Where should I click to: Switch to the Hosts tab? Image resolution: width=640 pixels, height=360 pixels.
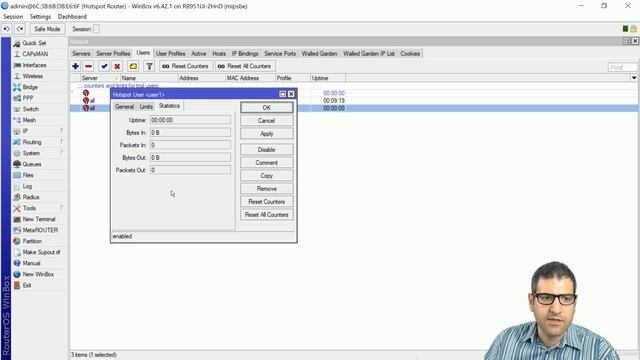(x=219, y=53)
